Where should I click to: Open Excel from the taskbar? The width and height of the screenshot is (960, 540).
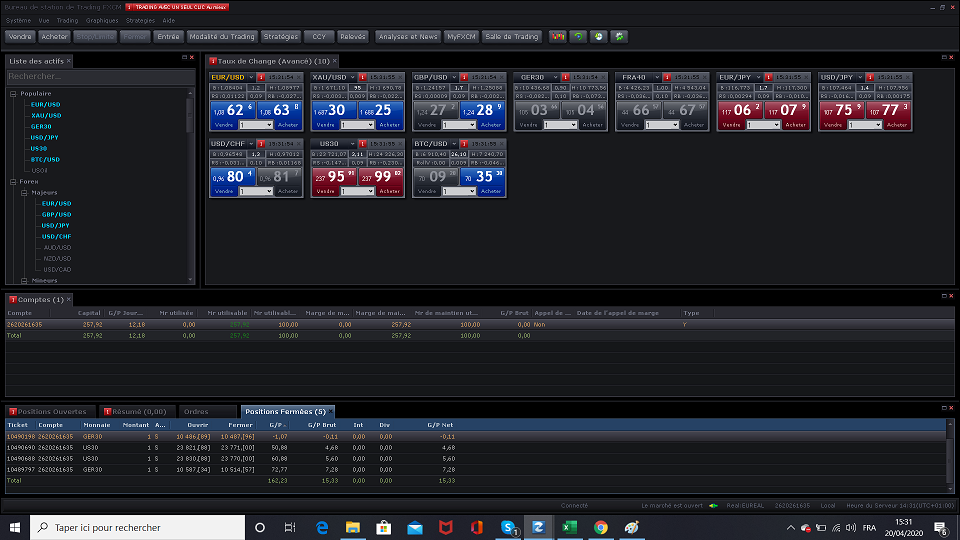coord(569,527)
